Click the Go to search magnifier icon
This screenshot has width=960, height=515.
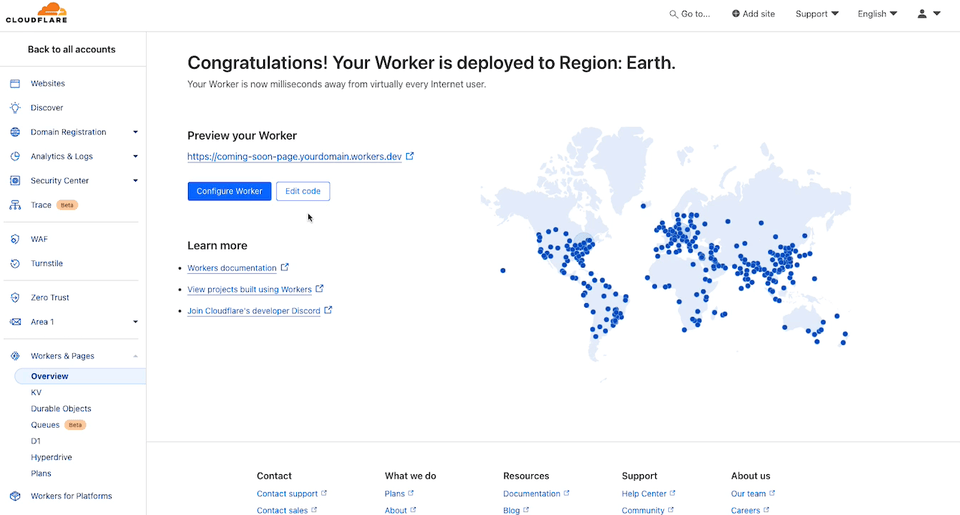click(673, 14)
